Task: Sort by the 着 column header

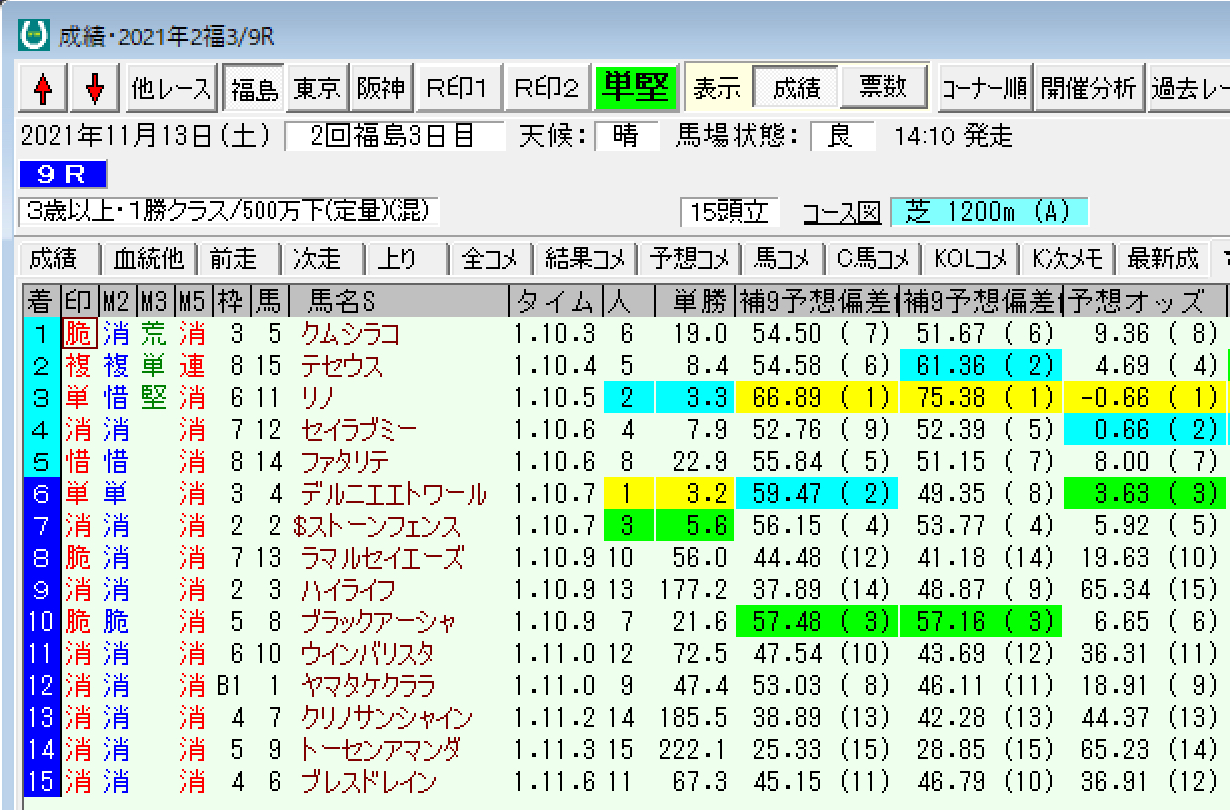Action: point(41,301)
